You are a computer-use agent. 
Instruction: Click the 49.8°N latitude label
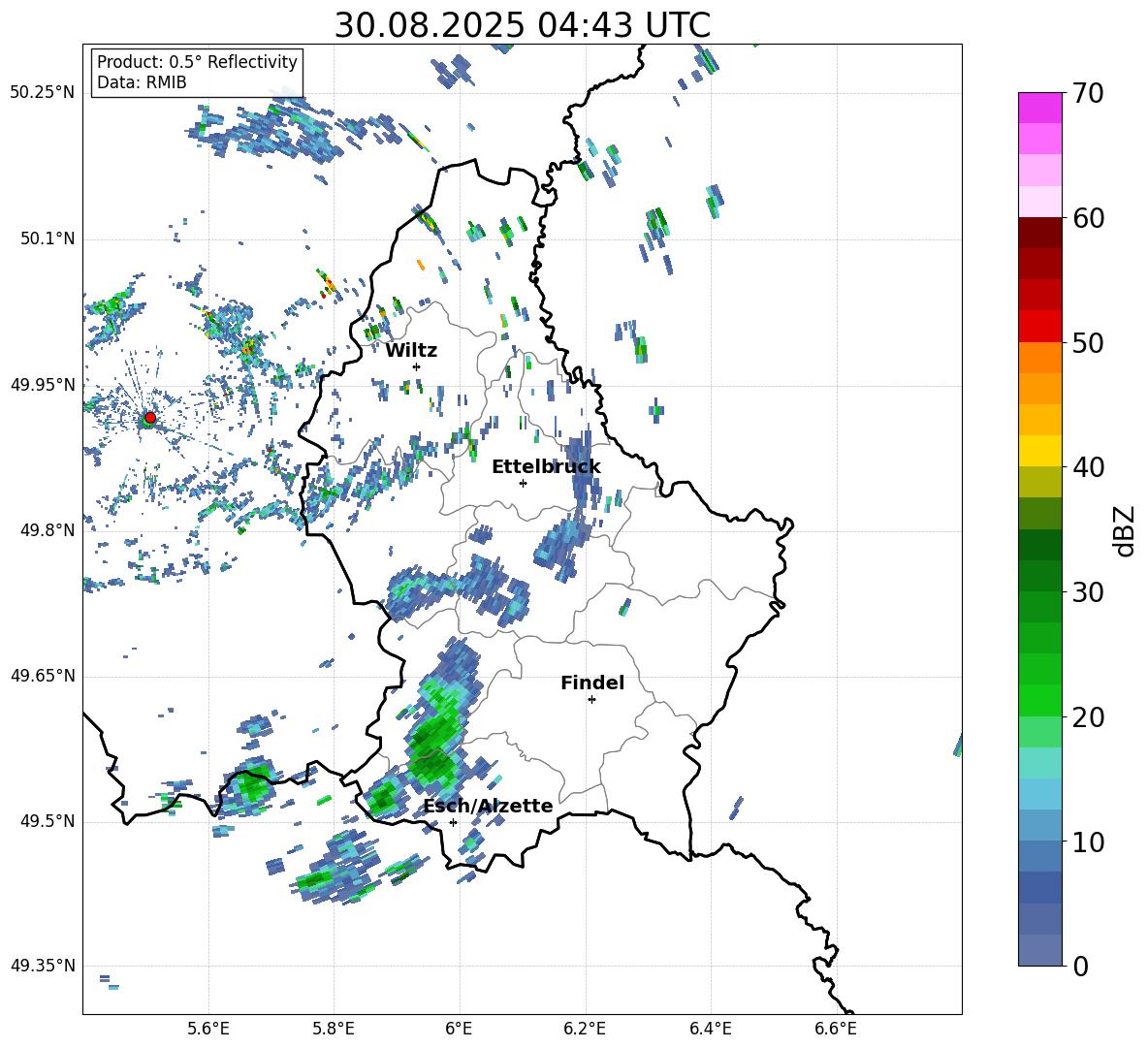click(x=48, y=530)
